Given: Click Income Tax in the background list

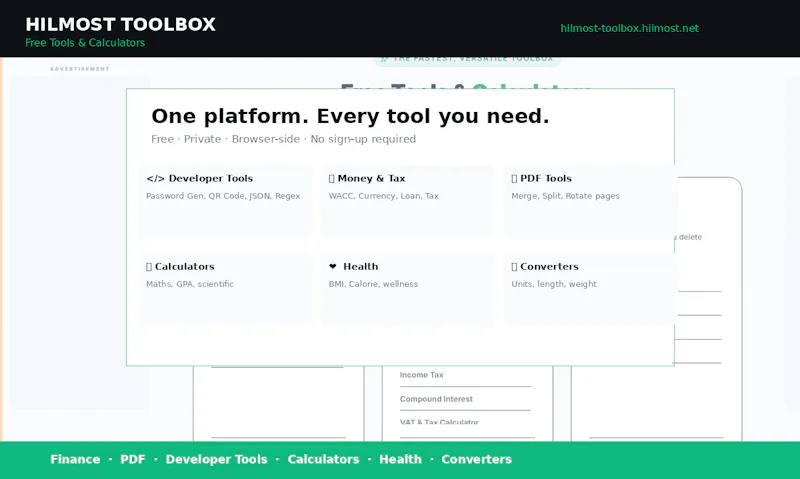Looking at the screenshot, I should click(421, 375).
